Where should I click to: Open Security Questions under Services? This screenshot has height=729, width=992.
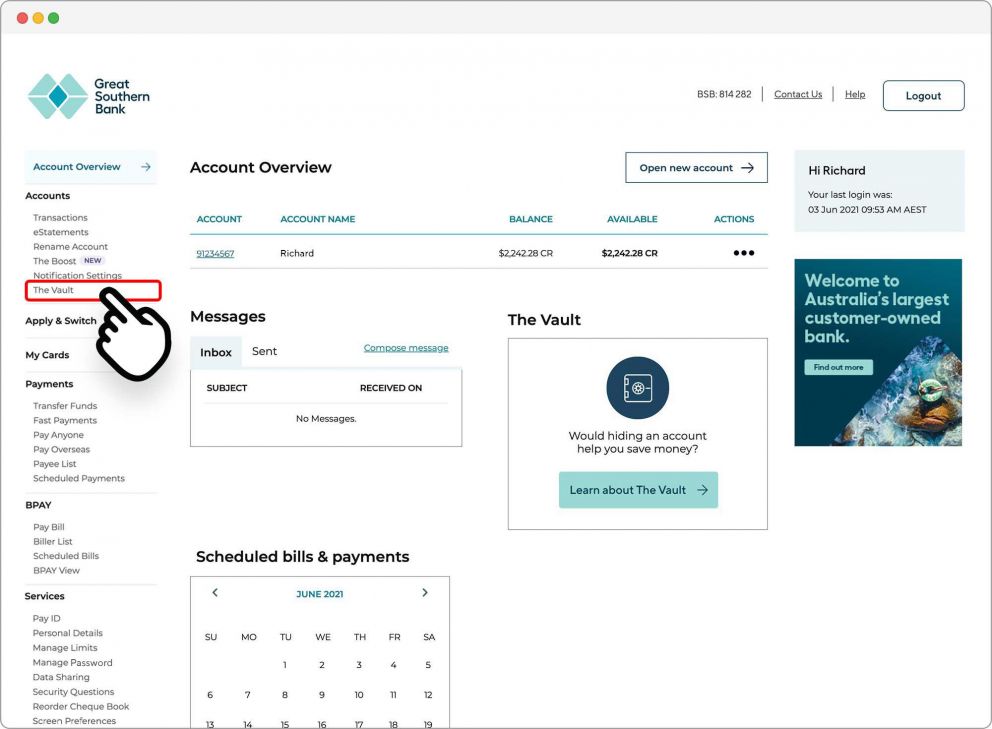click(73, 692)
